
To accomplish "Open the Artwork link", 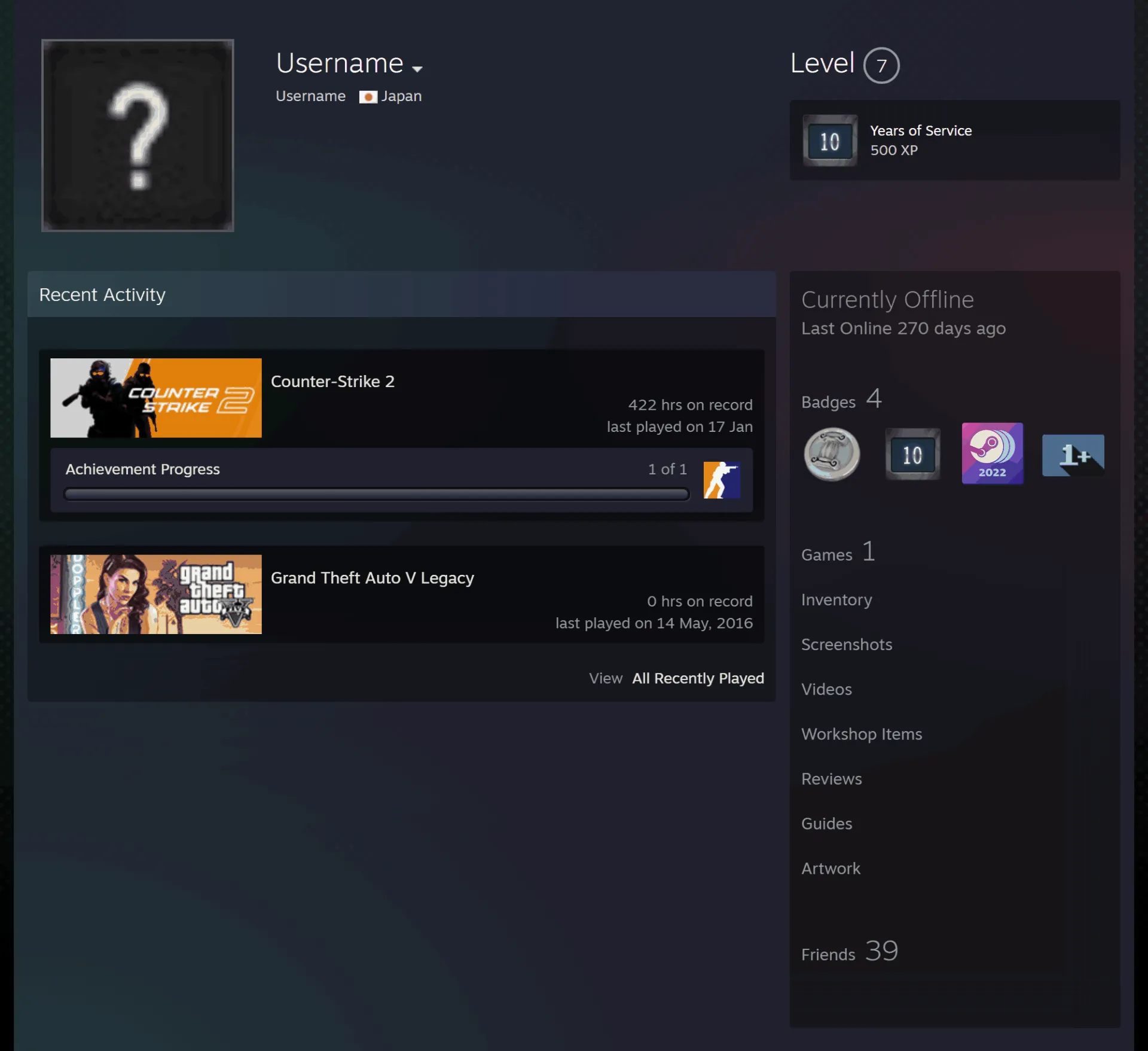I will pyautogui.click(x=831, y=869).
